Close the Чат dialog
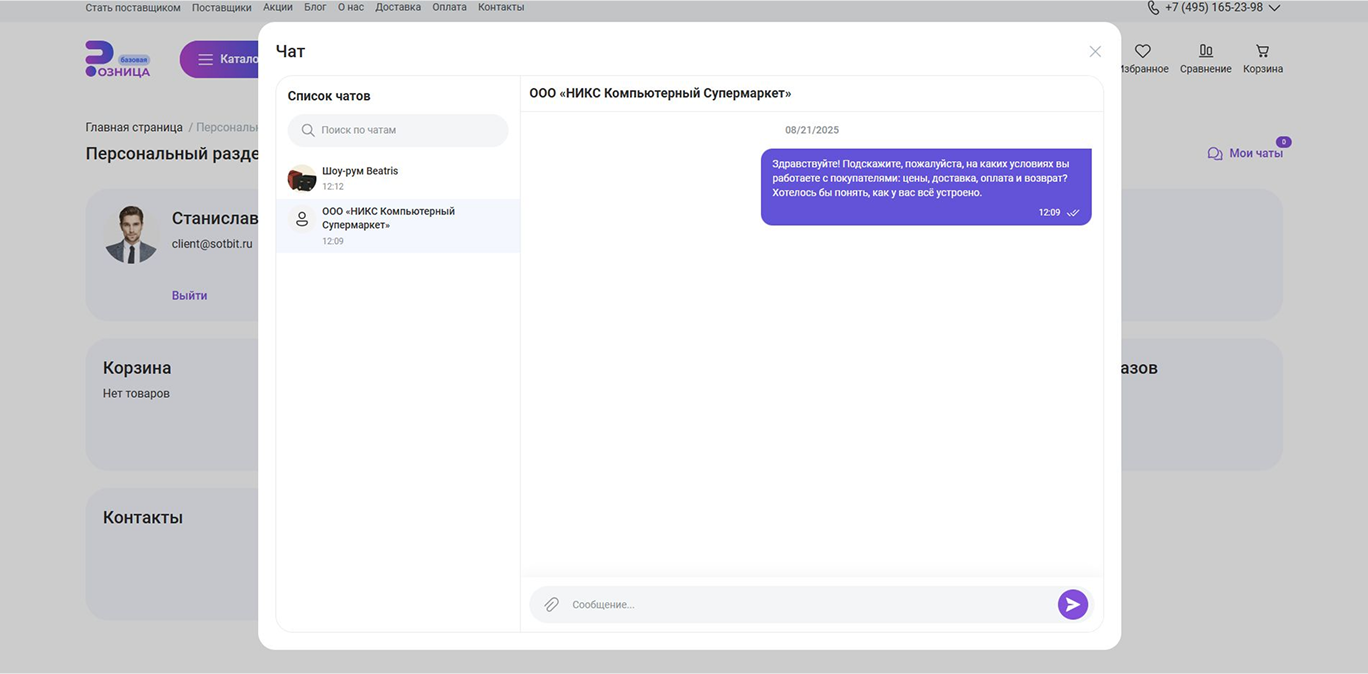The image size is (1368, 674). (1095, 51)
